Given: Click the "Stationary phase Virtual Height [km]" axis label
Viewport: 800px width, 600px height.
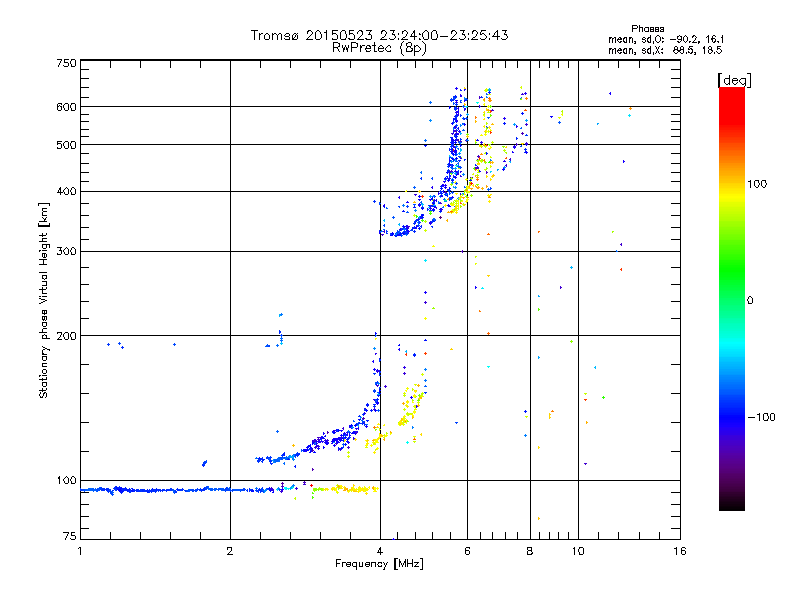Looking at the screenshot, I should coord(44,301).
